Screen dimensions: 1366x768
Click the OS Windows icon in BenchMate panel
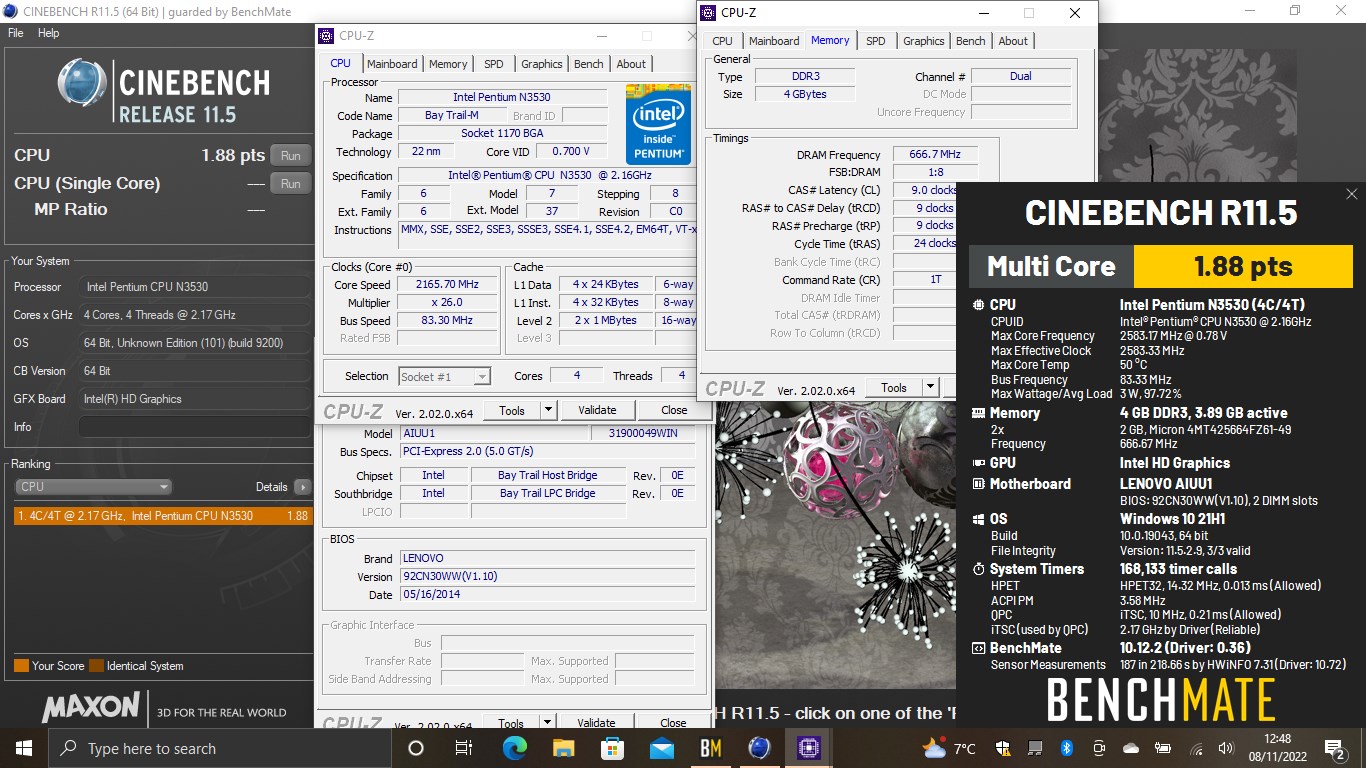(x=978, y=519)
